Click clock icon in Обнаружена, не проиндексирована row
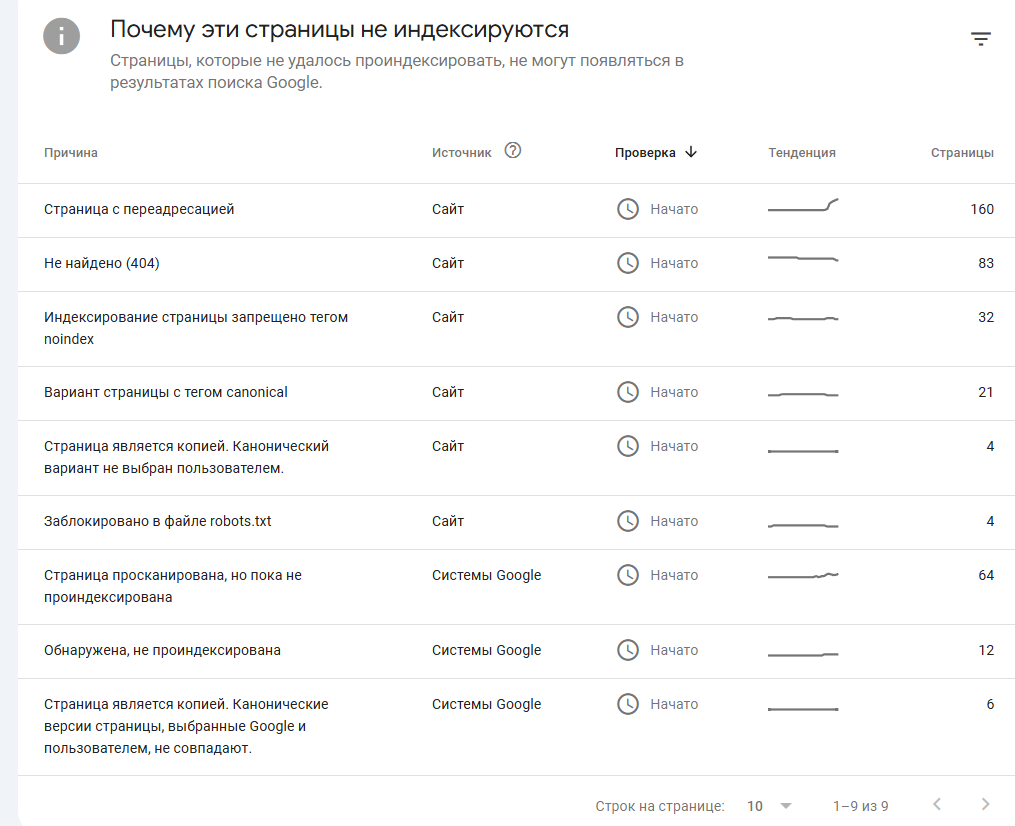Screen dimensions: 1015x826 pos(627,650)
